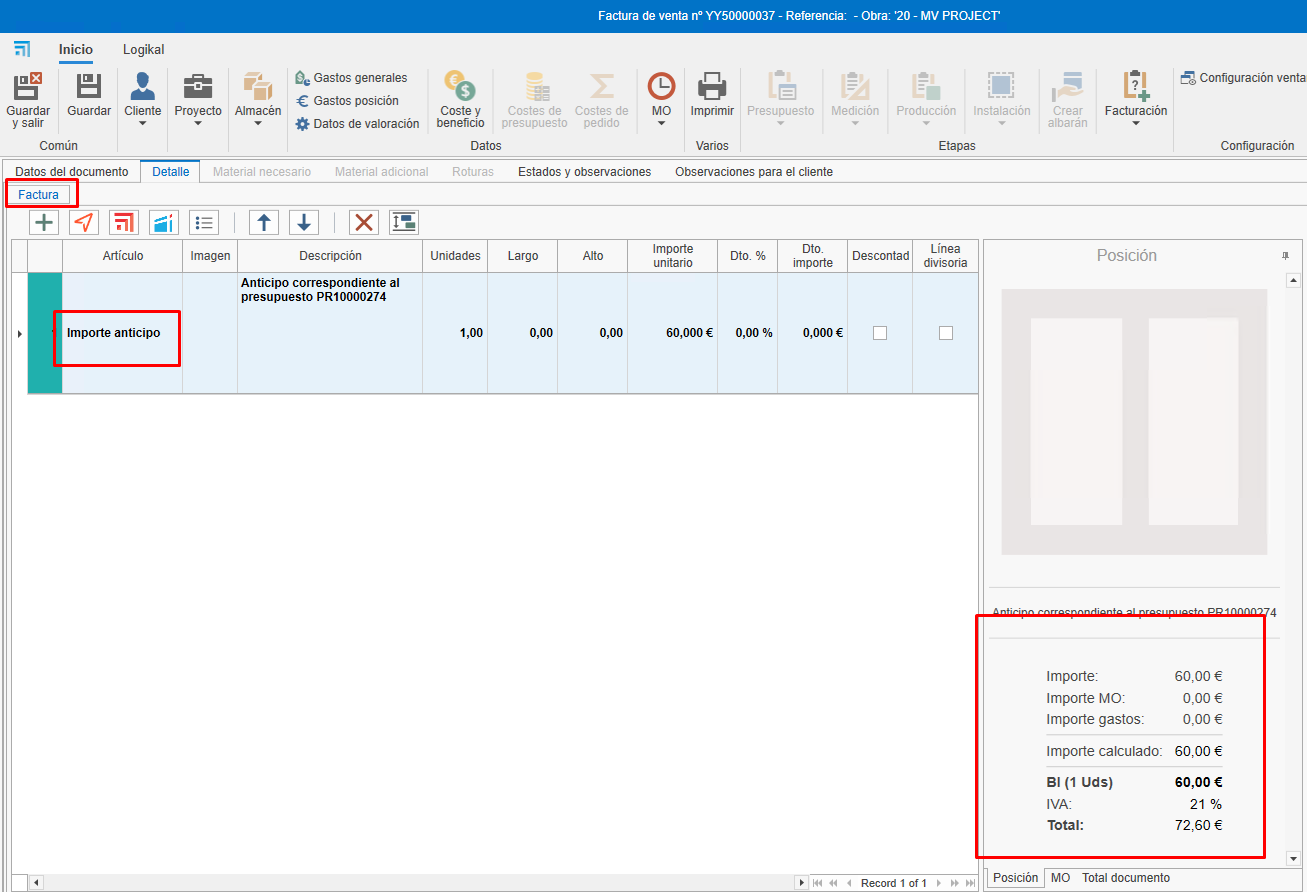
Task: Switch to the Logikal ribbon tab
Action: [144, 50]
